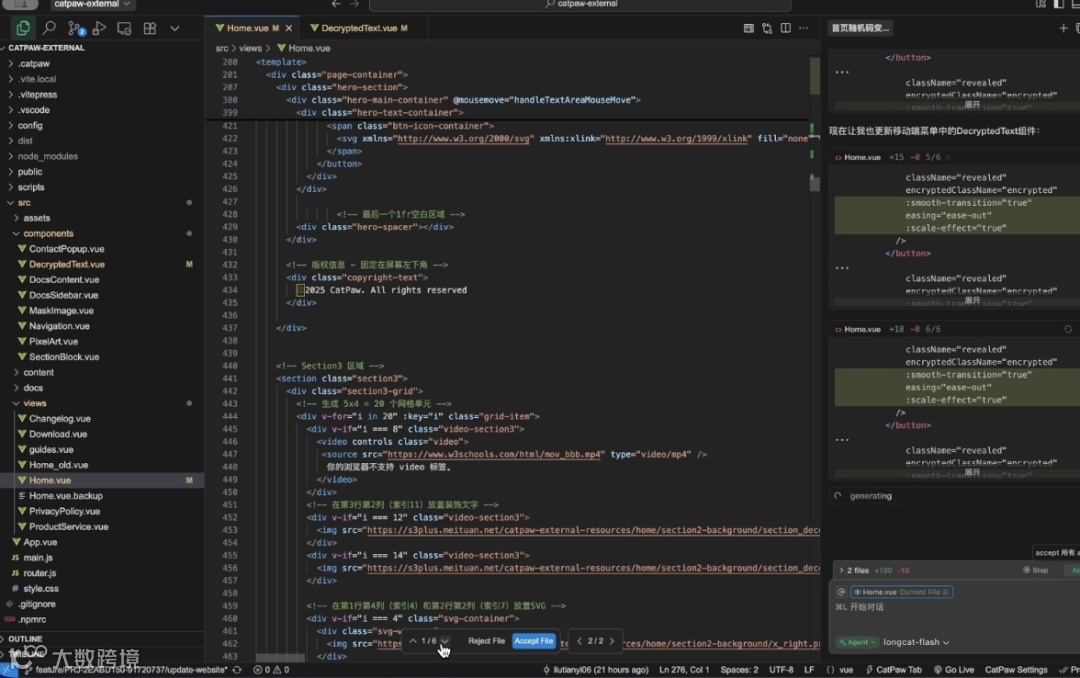Open the Agent mode dropdown
Screen dimensions: 1080x678
(x=857, y=642)
